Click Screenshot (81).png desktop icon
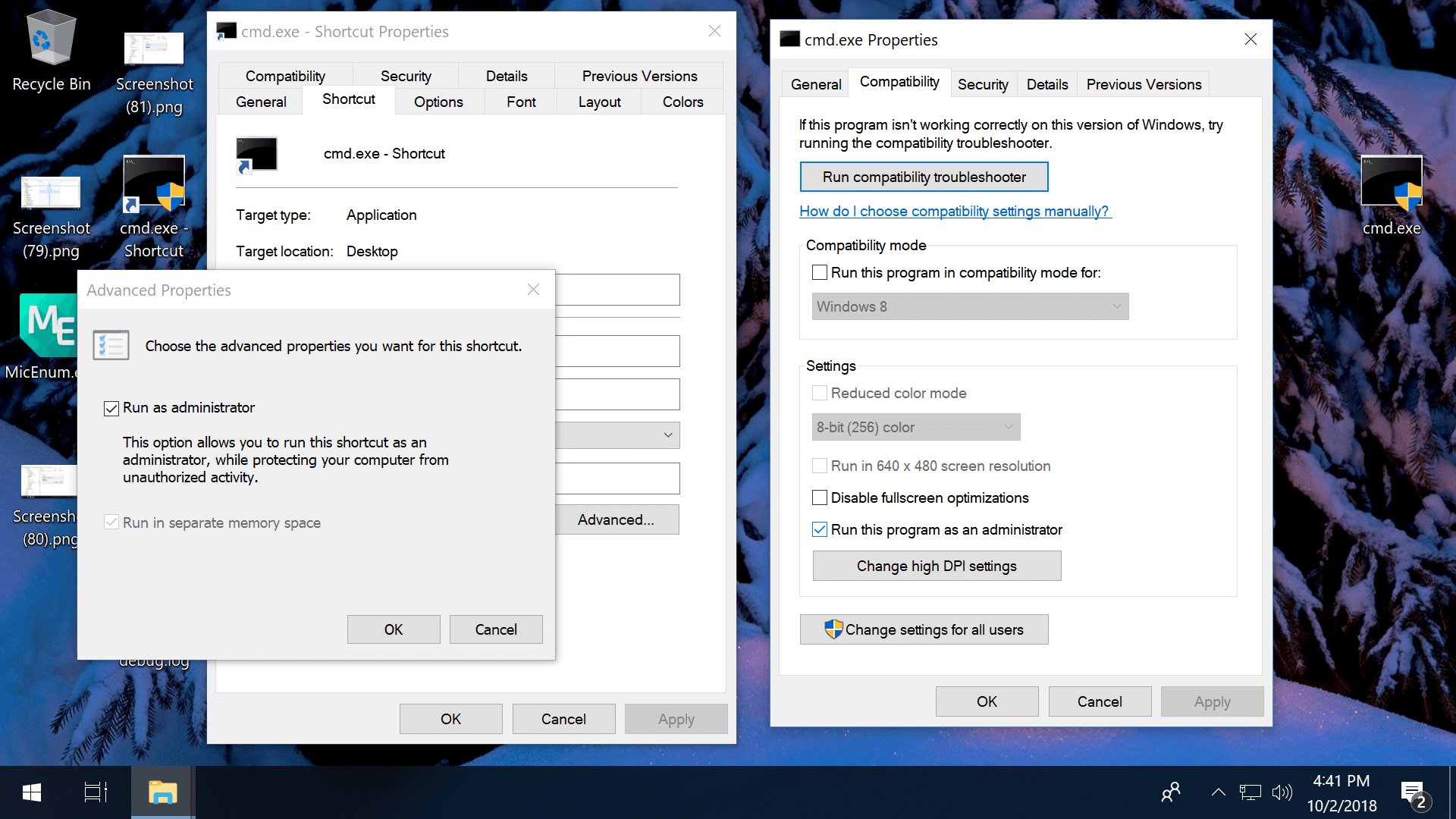This screenshot has width=1456, height=819. coord(154,72)
